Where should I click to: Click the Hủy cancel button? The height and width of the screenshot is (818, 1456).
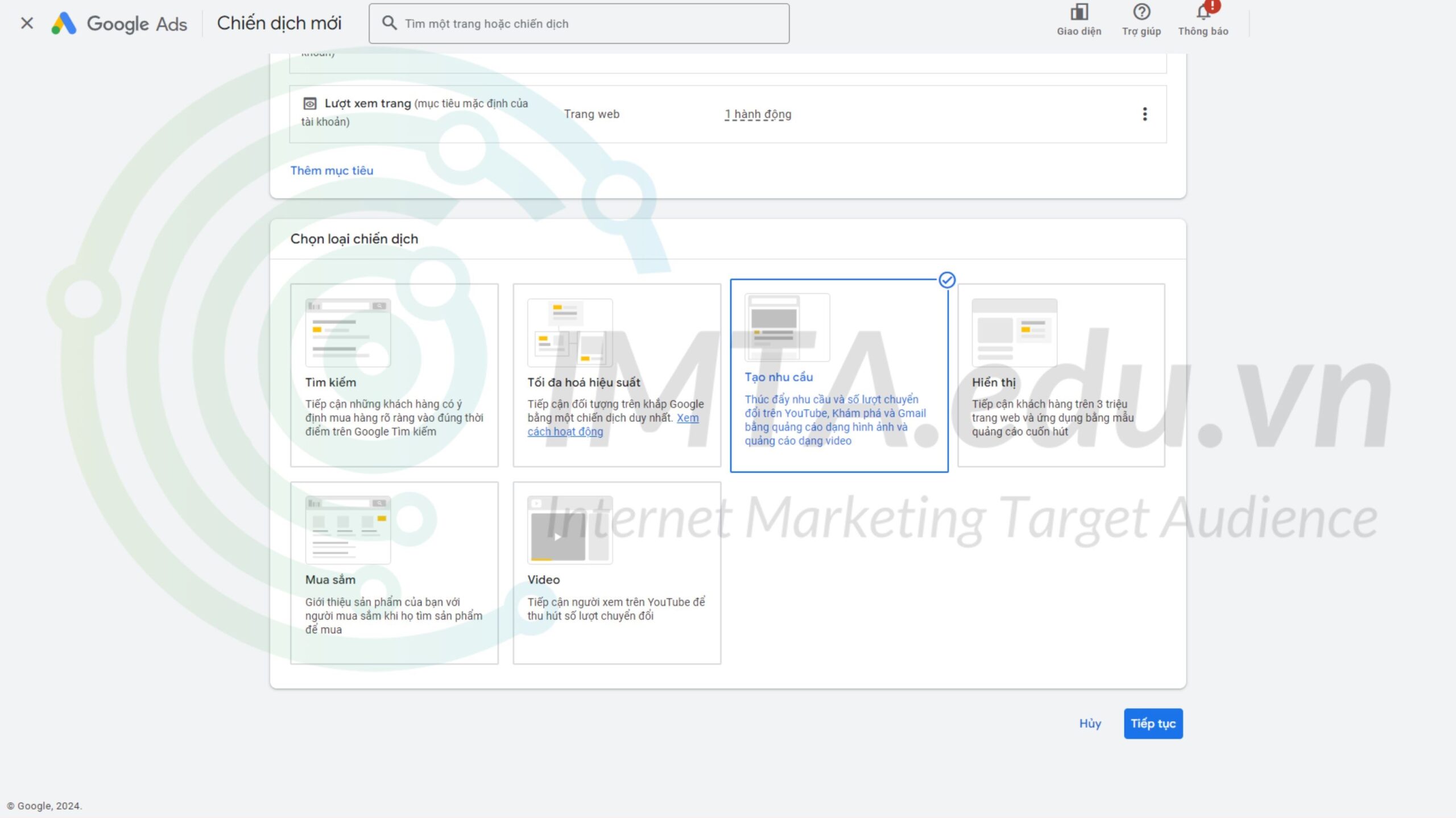point(1090,723)
